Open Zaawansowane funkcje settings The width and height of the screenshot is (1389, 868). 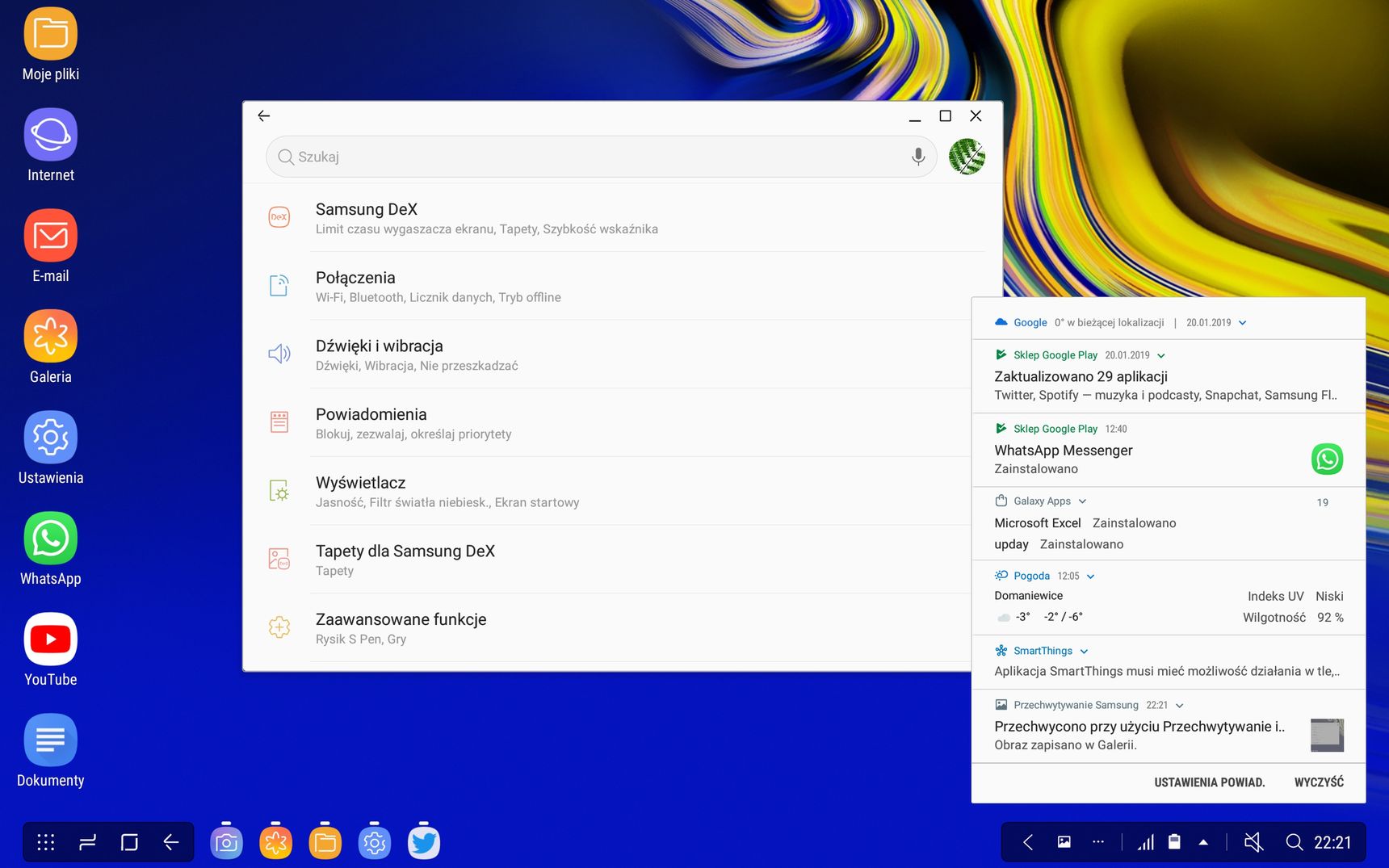click(607, 628)
